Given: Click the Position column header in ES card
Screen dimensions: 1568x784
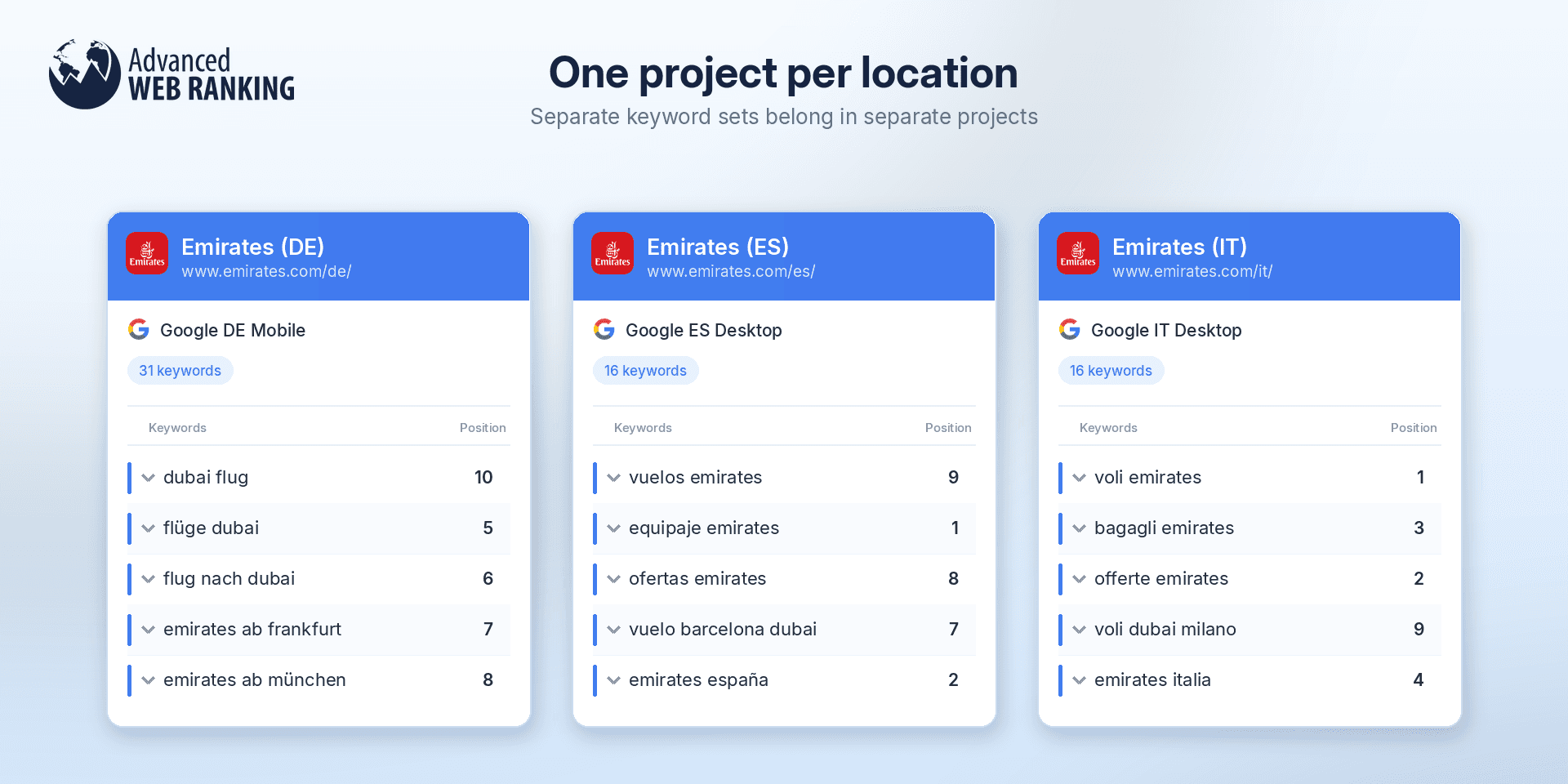Looking at the screenshot, I should coord(948,428).
